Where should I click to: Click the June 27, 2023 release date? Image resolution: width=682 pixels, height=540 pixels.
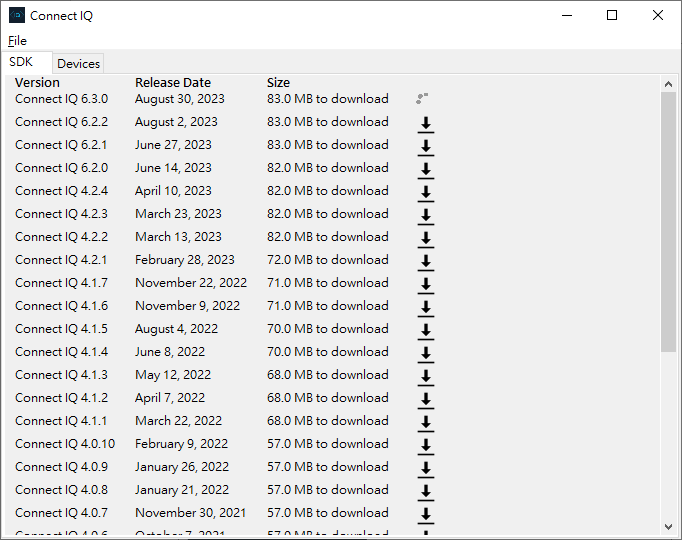173,145
